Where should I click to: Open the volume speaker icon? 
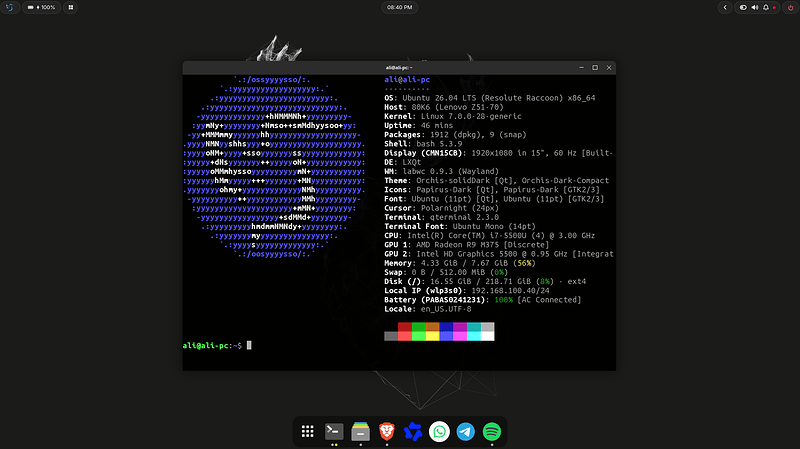[755, 8]
